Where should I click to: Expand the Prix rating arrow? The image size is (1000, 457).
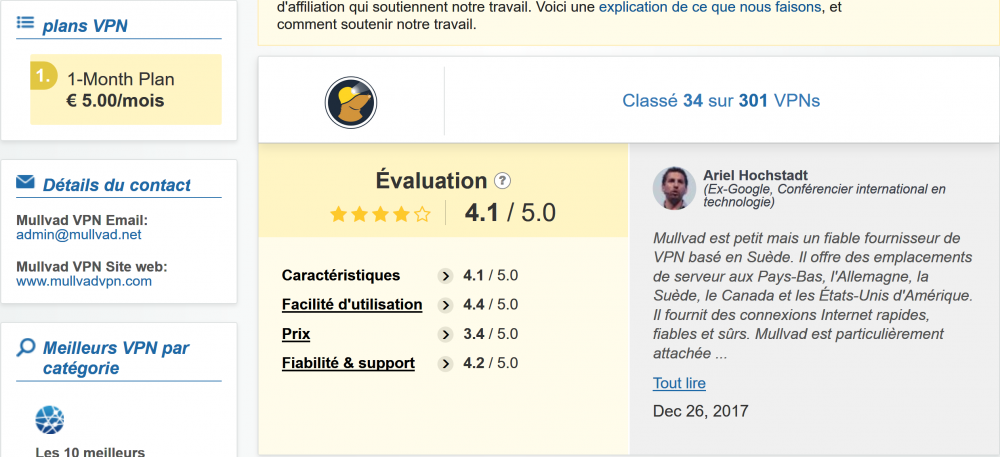click(x=446, y=334)
